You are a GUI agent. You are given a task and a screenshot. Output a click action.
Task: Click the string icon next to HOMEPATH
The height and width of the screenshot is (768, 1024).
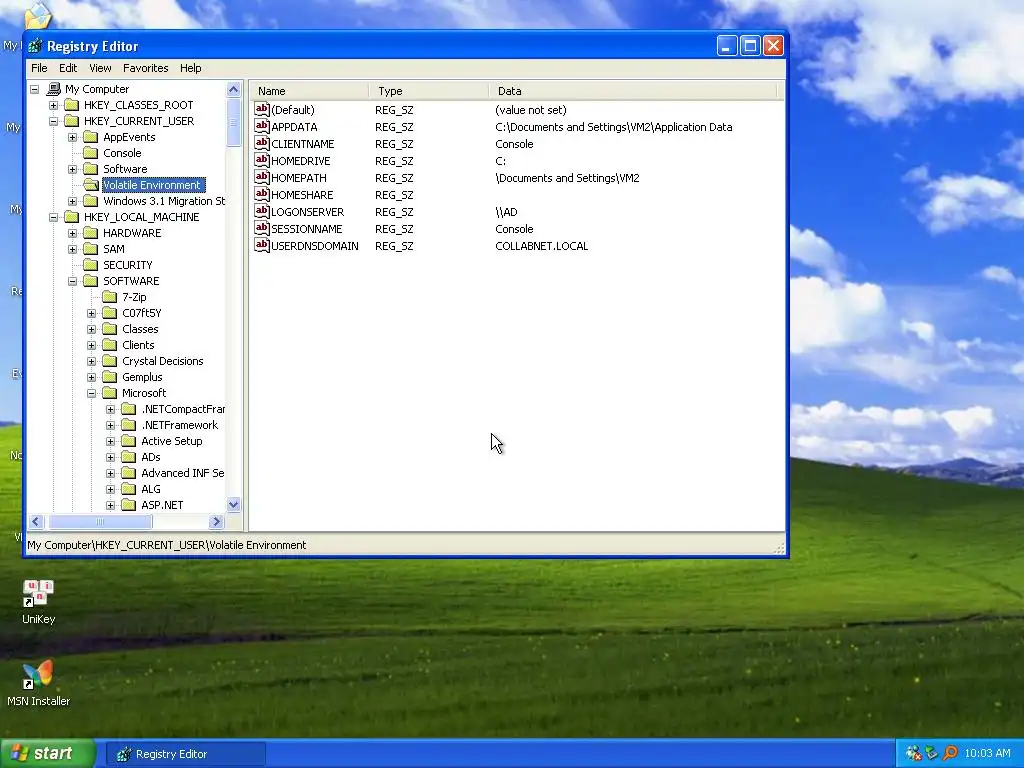(262, 177)
